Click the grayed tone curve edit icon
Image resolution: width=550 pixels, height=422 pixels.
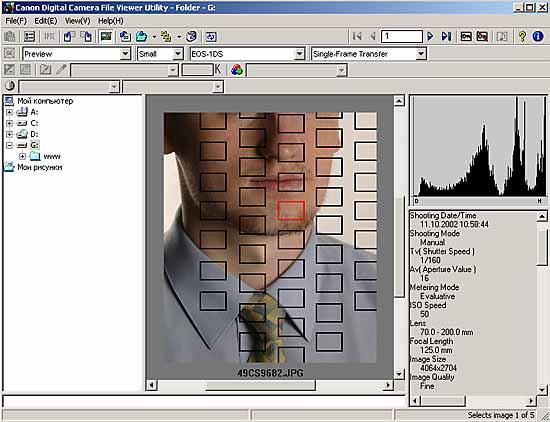45,69
